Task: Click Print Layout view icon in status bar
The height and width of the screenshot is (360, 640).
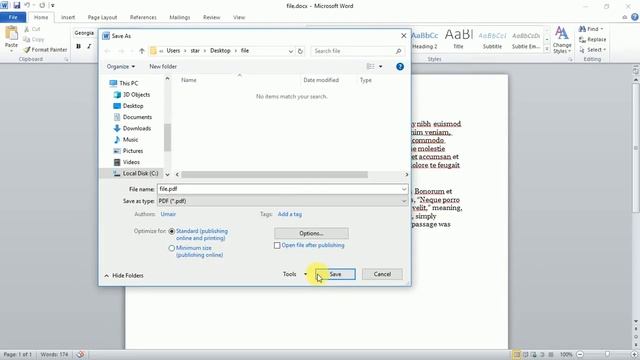Action: (517, 354)
